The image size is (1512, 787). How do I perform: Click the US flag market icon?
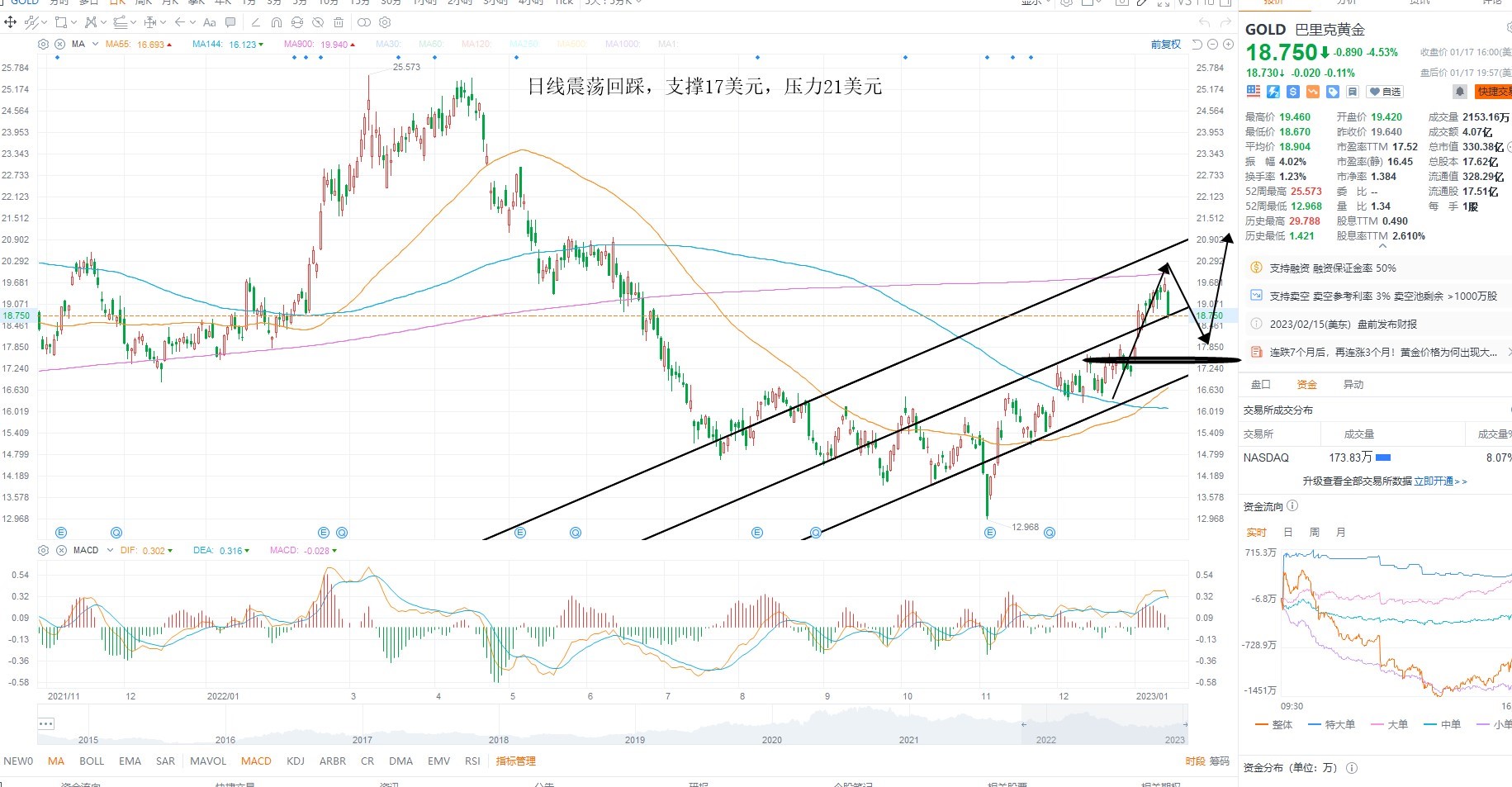tap(1254, 92)
